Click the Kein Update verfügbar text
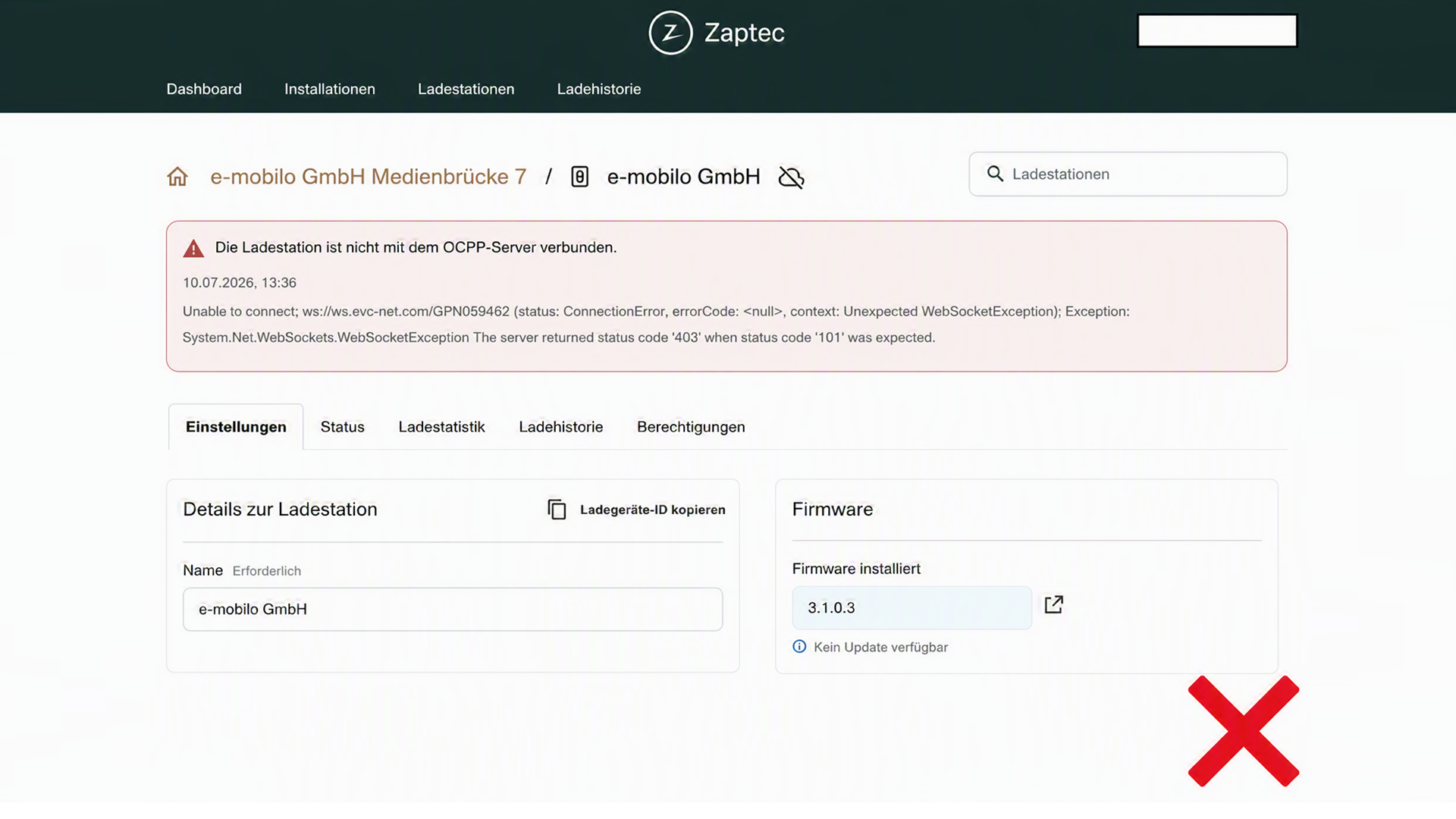This screenshot has height=819, width=1456. (880, 647)
